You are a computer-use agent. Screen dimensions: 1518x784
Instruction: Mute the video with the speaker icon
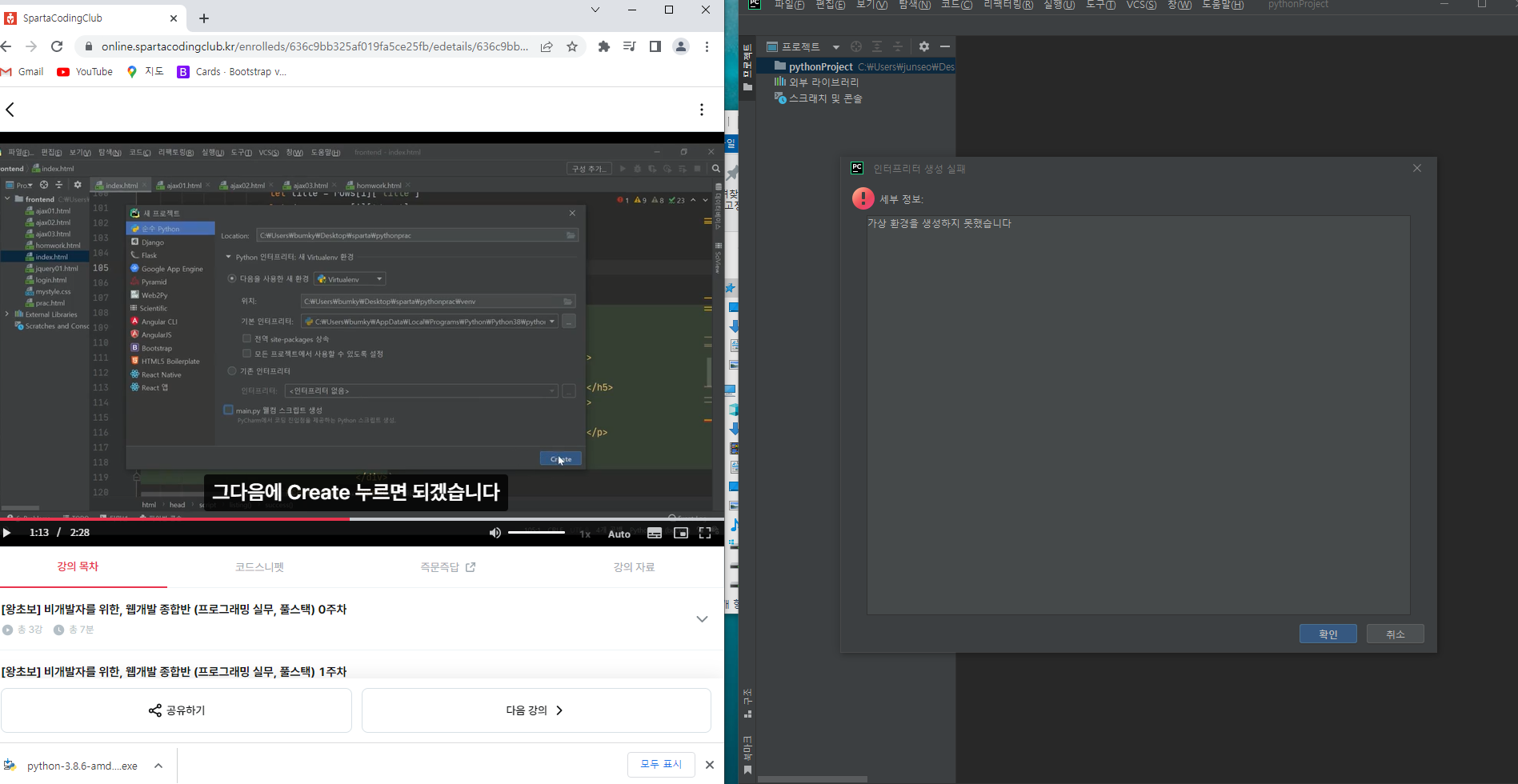pos(495,533)
